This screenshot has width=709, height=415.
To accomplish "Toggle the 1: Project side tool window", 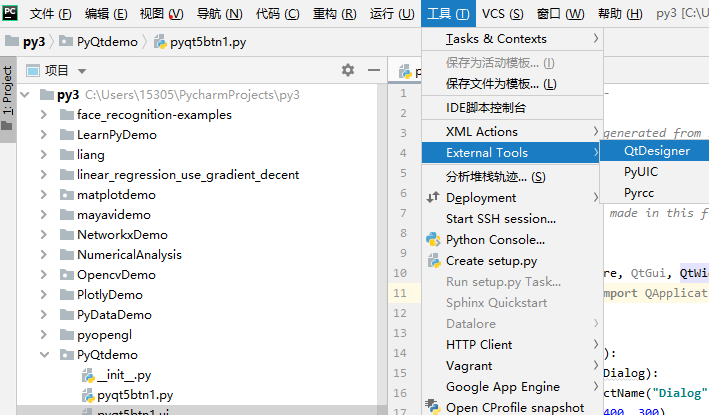I will [8, 99].
